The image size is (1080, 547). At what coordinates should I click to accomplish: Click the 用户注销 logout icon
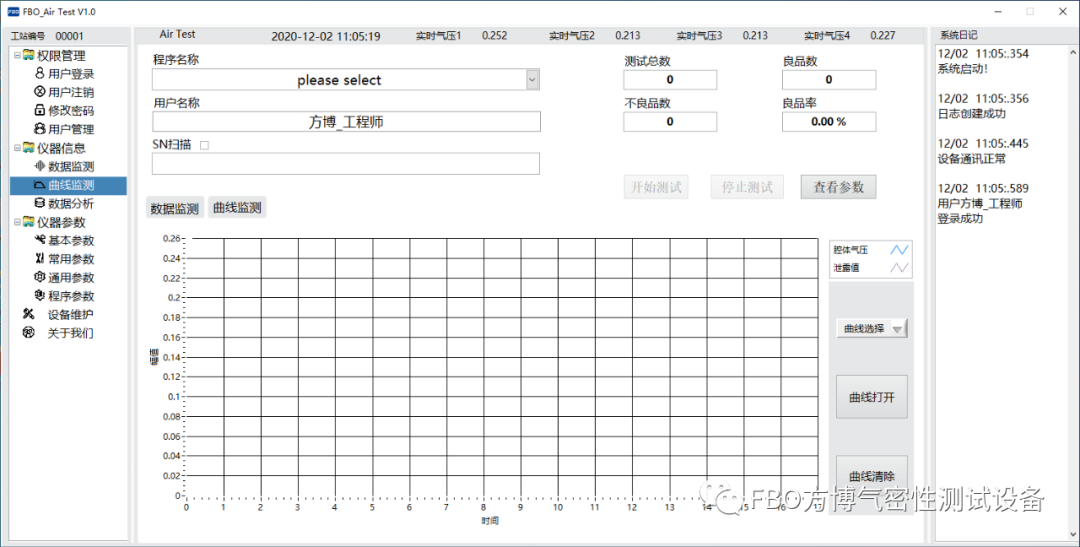(x=40, y=92)
